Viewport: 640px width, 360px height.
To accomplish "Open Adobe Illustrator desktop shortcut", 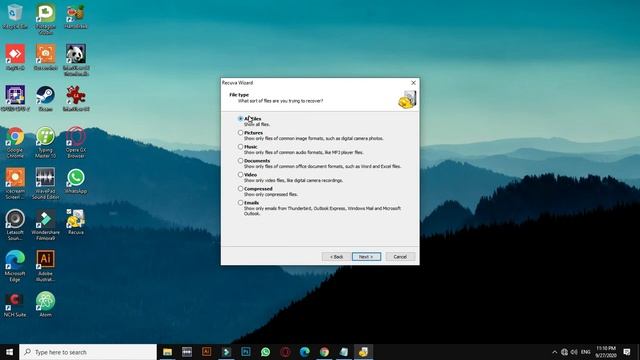I will tap(45, 266).
